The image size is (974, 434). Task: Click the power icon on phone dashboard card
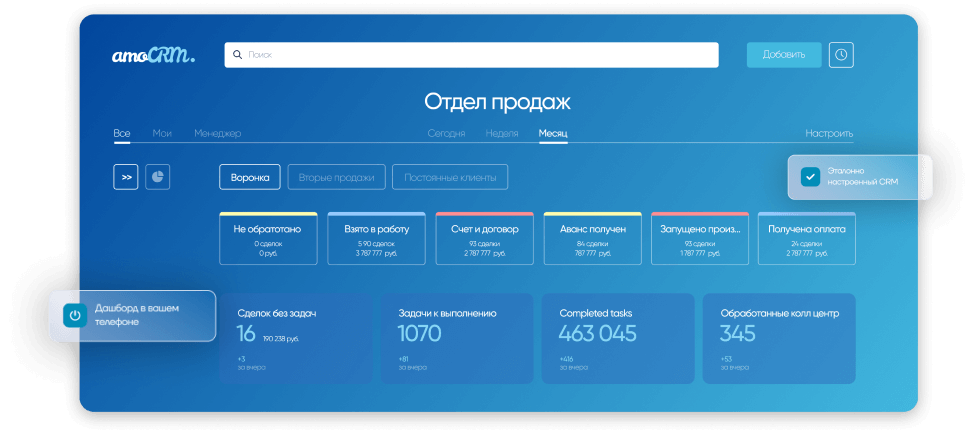click(x=75, y=315)
